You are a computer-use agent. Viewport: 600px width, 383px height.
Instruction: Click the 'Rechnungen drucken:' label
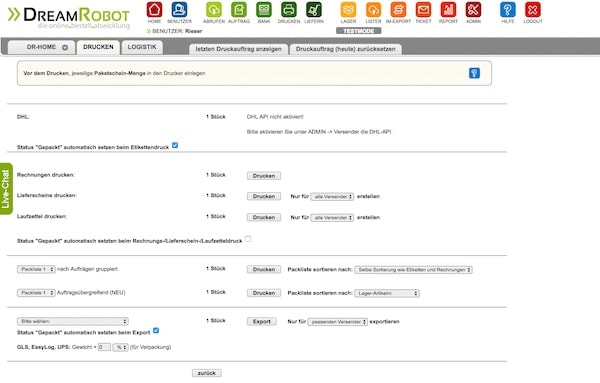point(46,175)
